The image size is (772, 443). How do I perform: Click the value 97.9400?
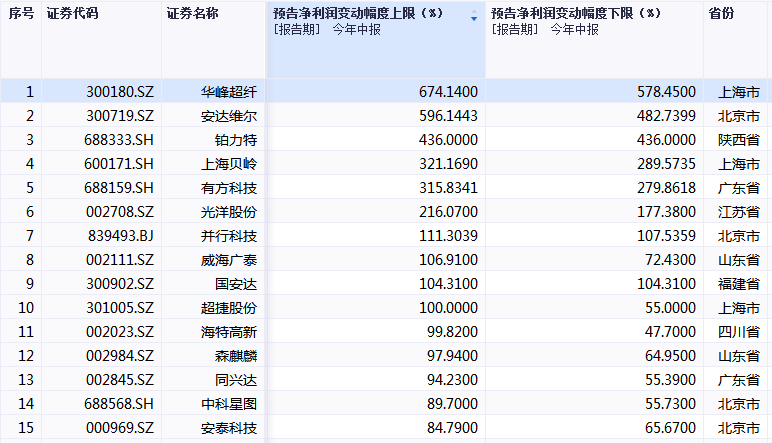[x=452, y=355]
